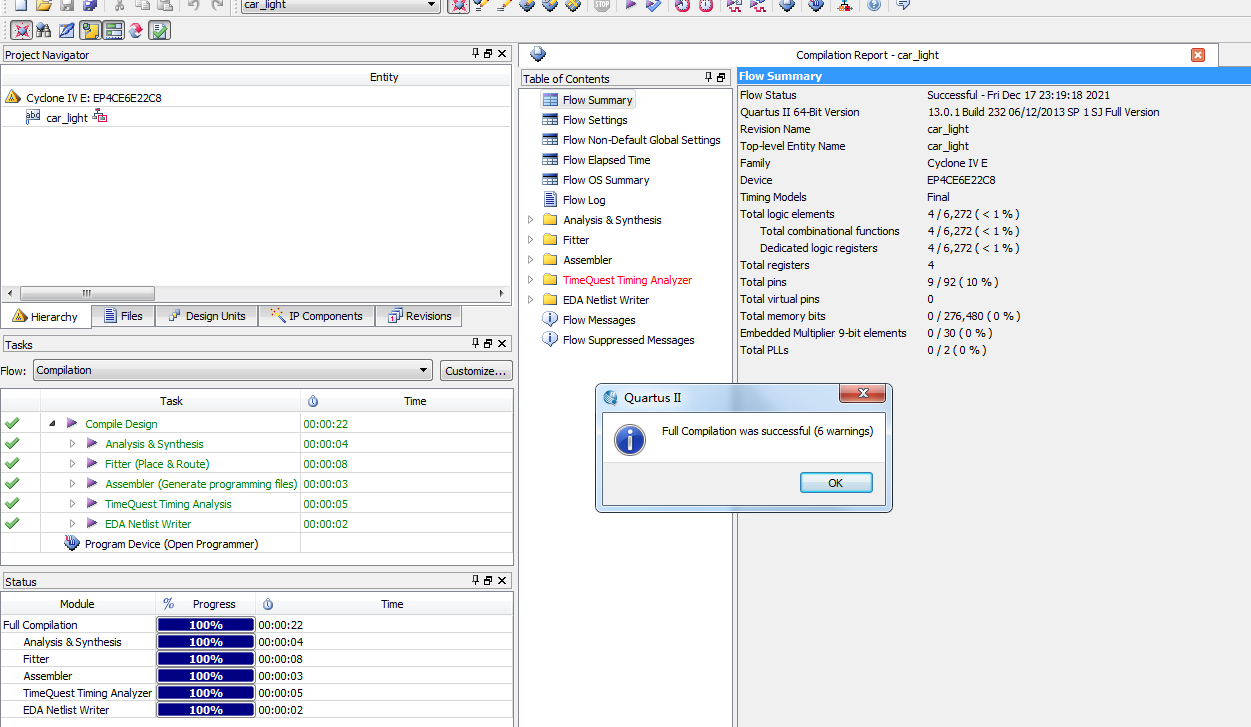Screen dimensions: 1251x727
Task: Open Help via the blue question-mark icon
Action: pos(874,5)
